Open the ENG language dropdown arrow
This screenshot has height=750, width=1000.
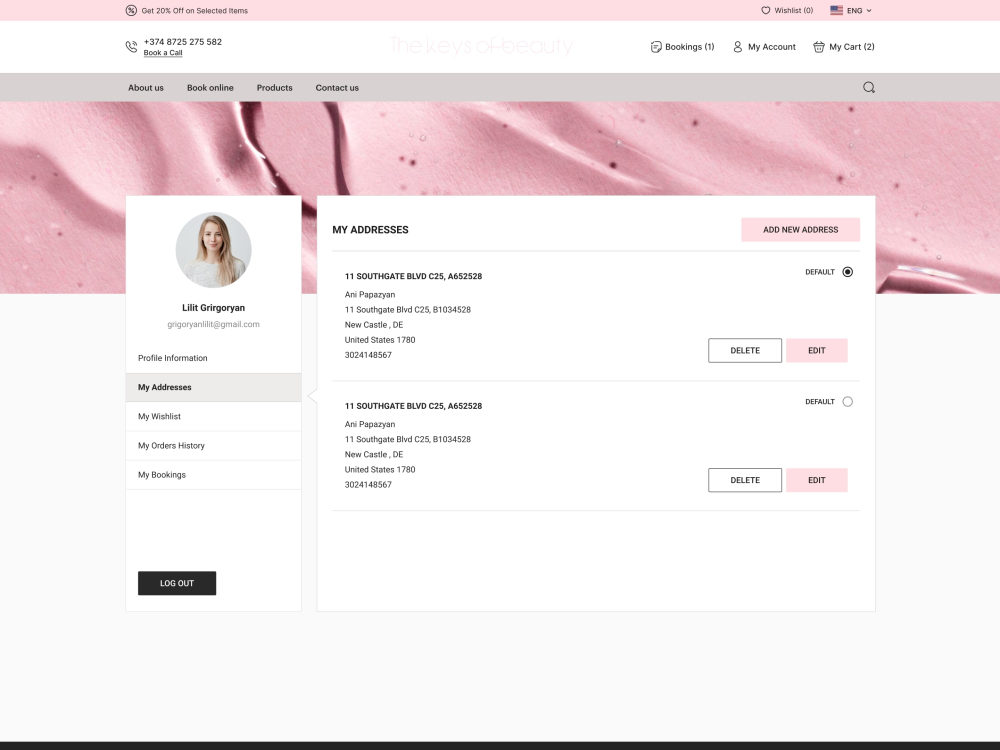869,11
